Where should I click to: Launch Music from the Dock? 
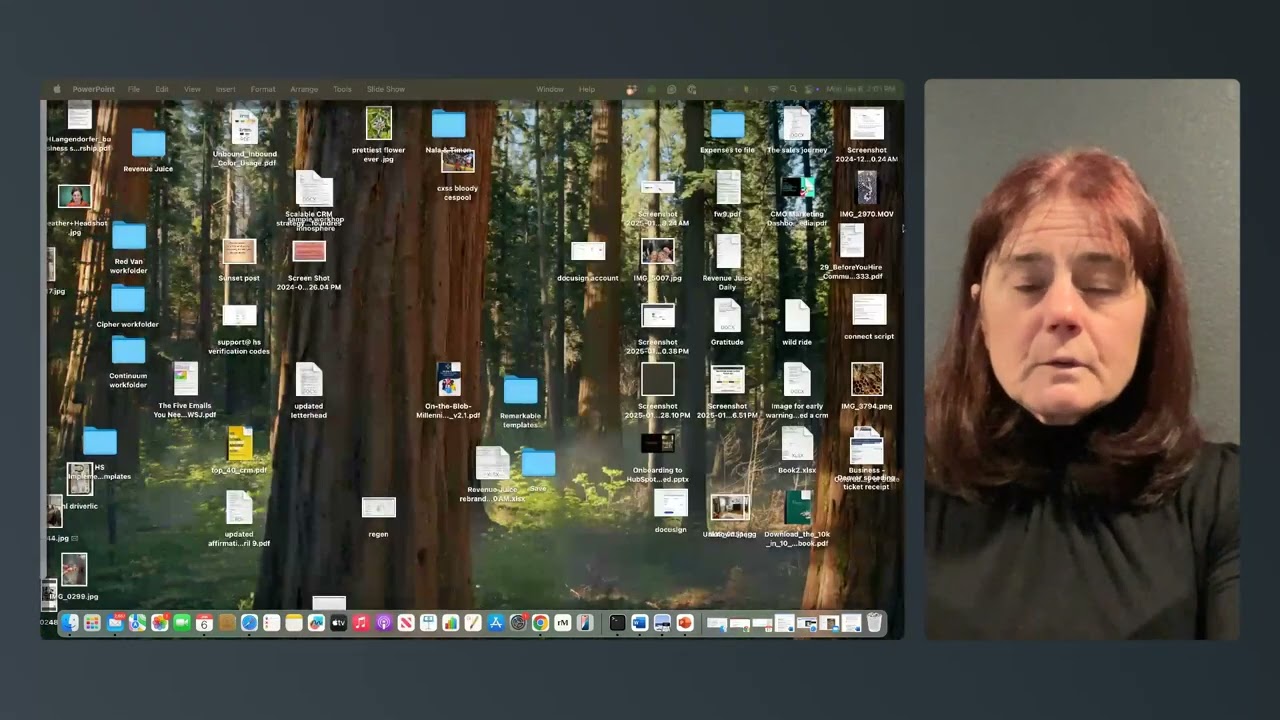click(361, 623)
